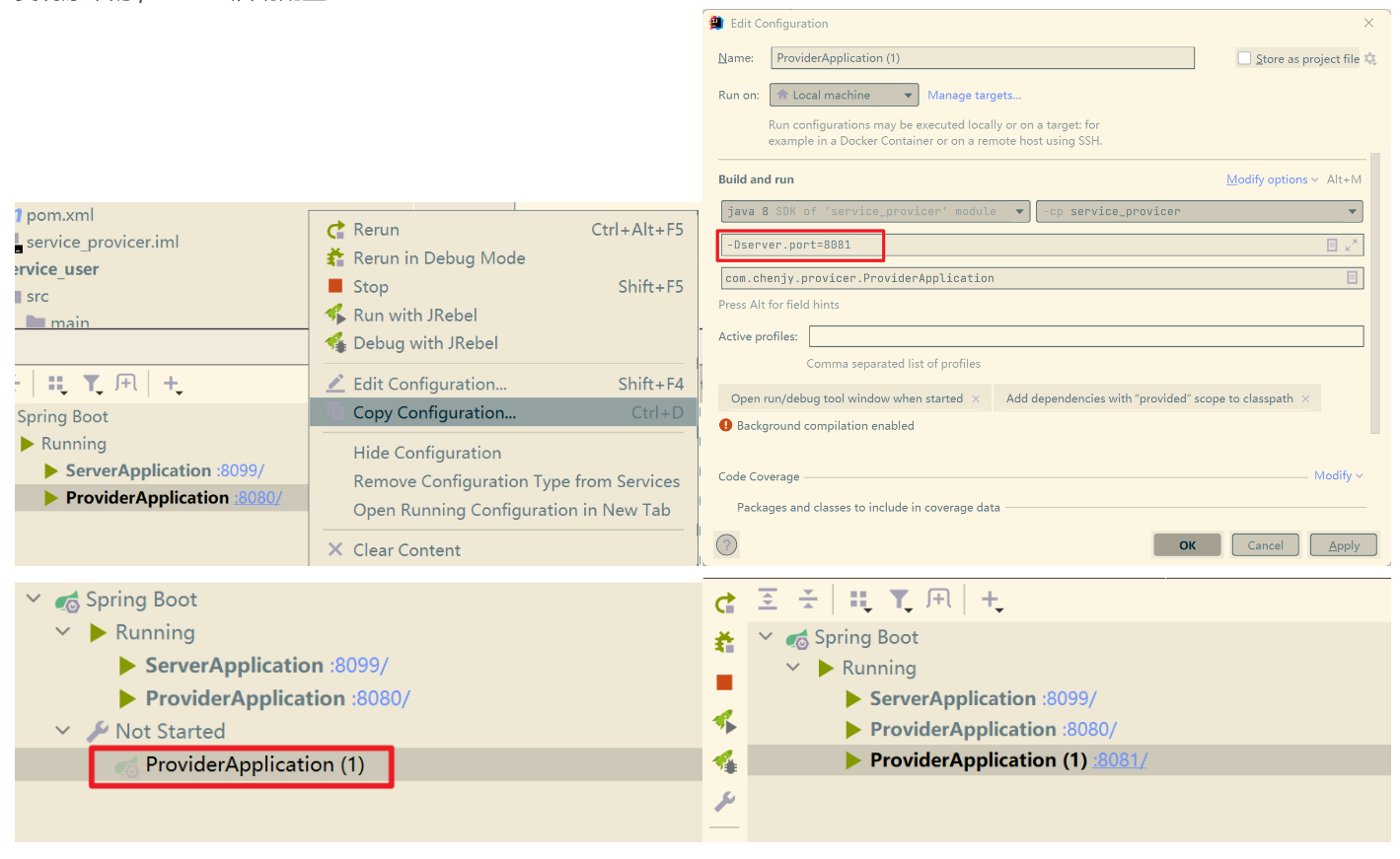The width and height of the screenshot is (1400, 859).
Task: Click Cancel in the Edit Configuration dialog
Action: click(1265, 545)
